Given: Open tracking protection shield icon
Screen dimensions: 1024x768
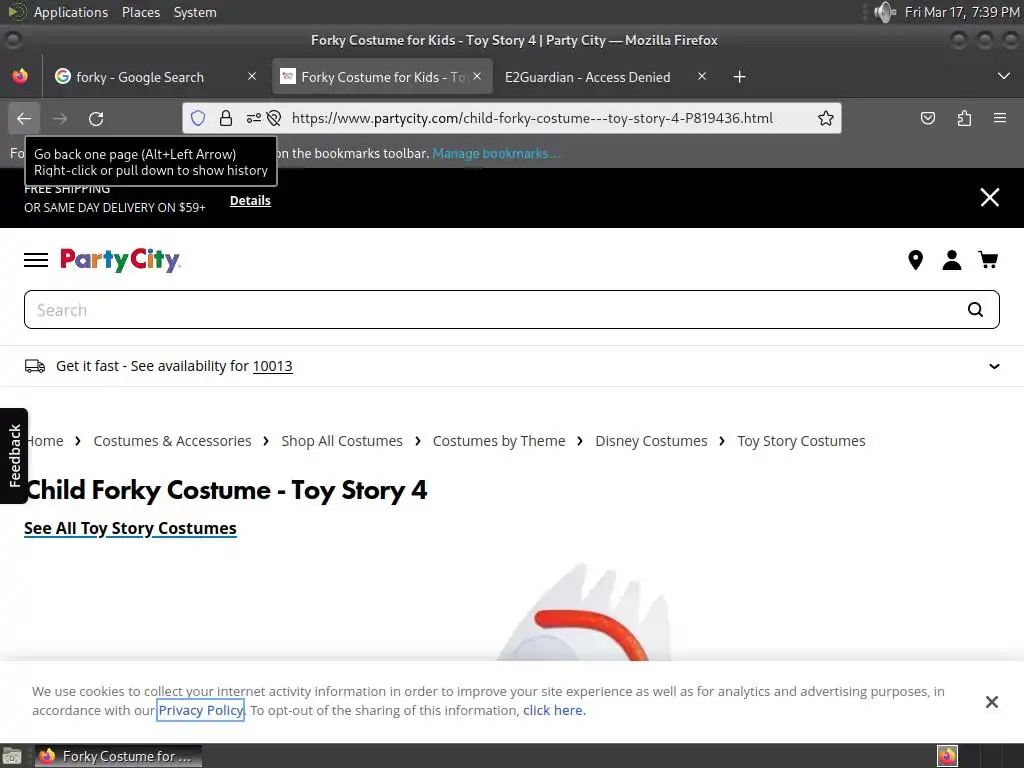Looking at the screenshot, I should pyautogui.click(x=198, y=118).
